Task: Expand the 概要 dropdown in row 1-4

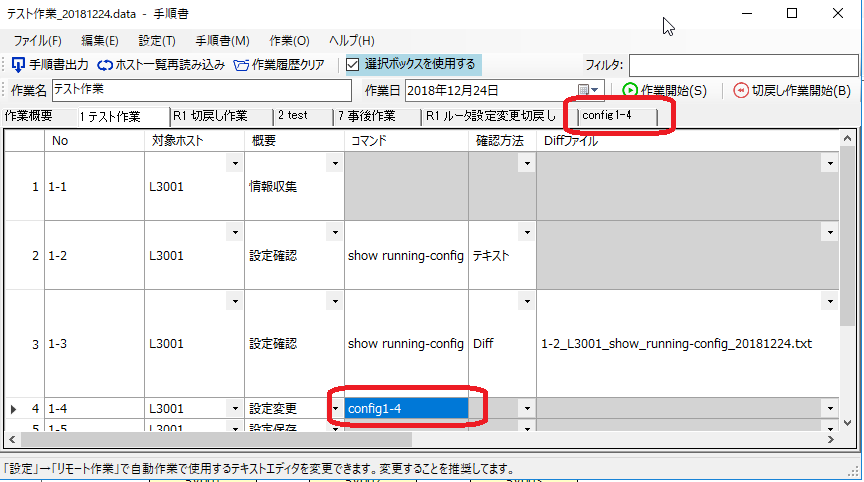Action: click(x=334, y=408)
